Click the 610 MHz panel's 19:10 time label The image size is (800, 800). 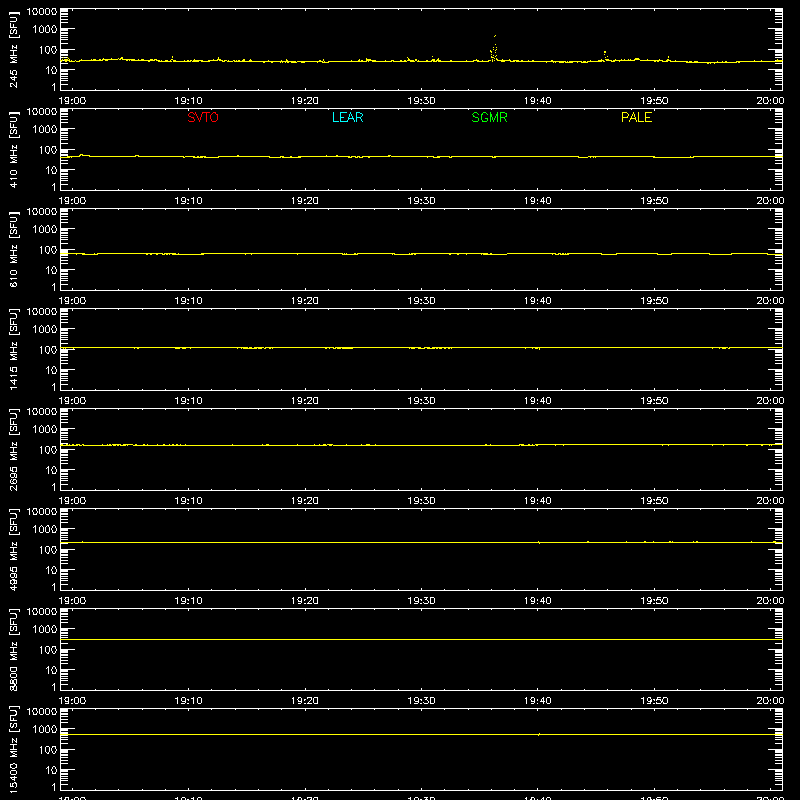click(x=188, y=301)
